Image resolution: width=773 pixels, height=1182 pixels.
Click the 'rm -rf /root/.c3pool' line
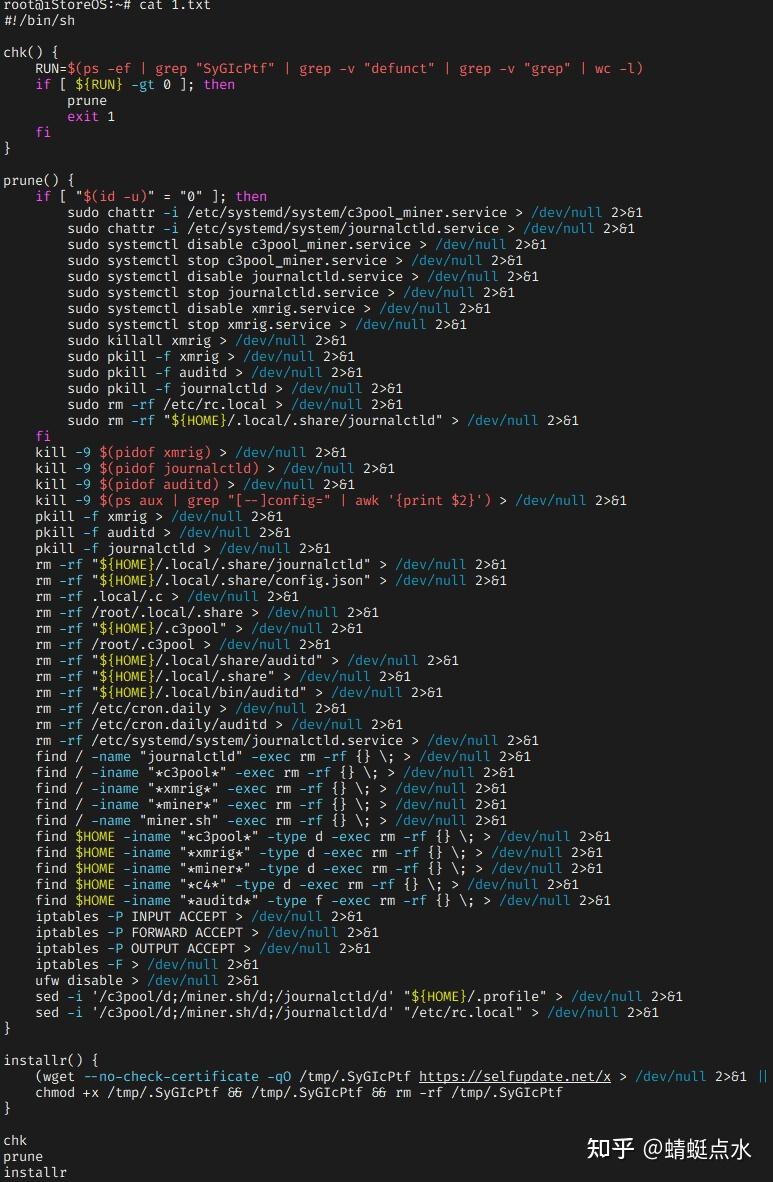pos(183,645)
